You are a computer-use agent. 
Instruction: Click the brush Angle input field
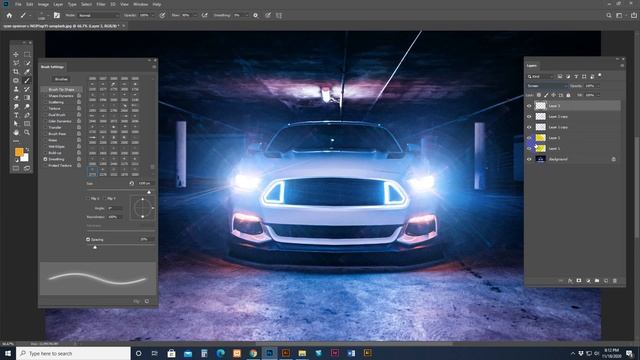pos(115,208)
